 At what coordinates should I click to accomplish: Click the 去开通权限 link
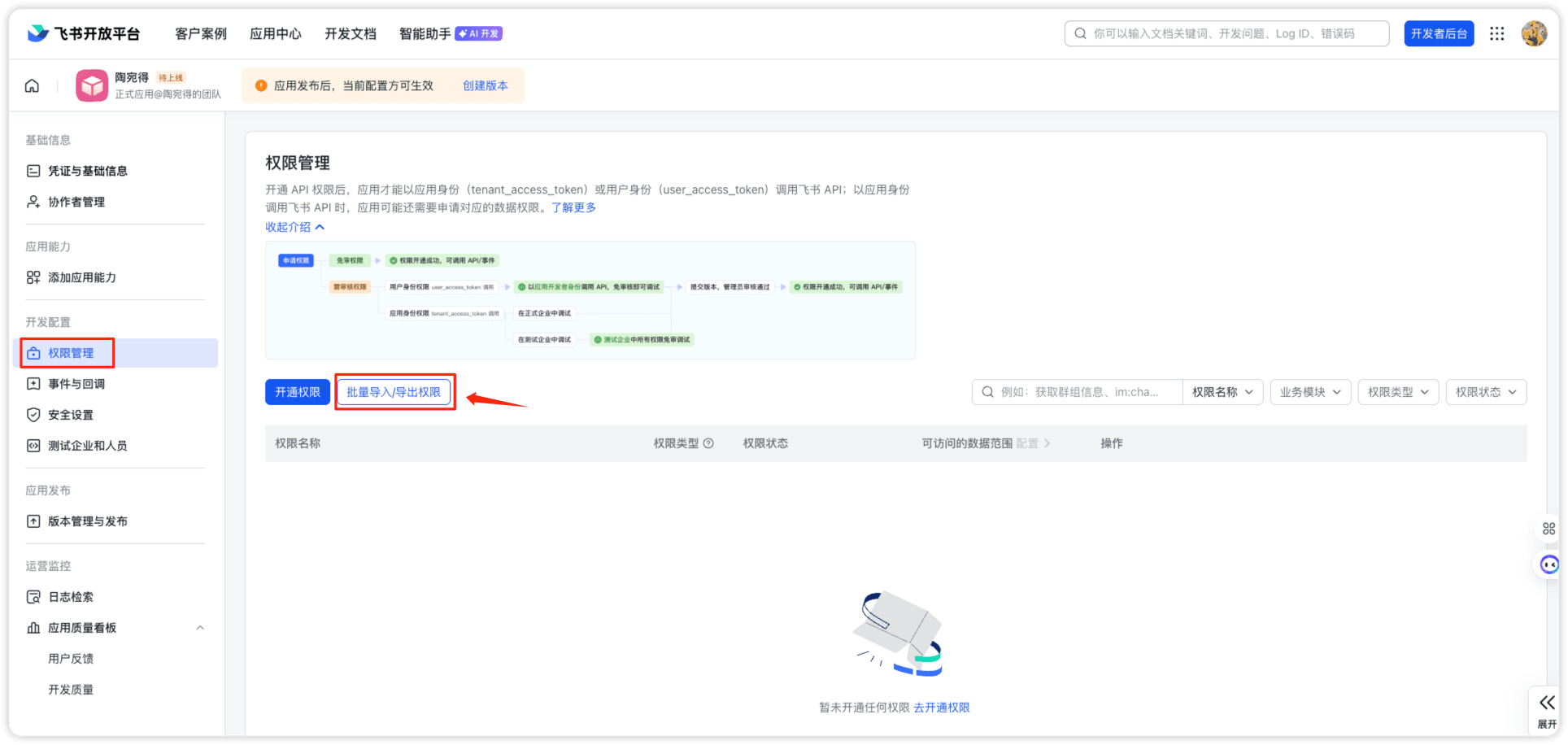(942, 708)
